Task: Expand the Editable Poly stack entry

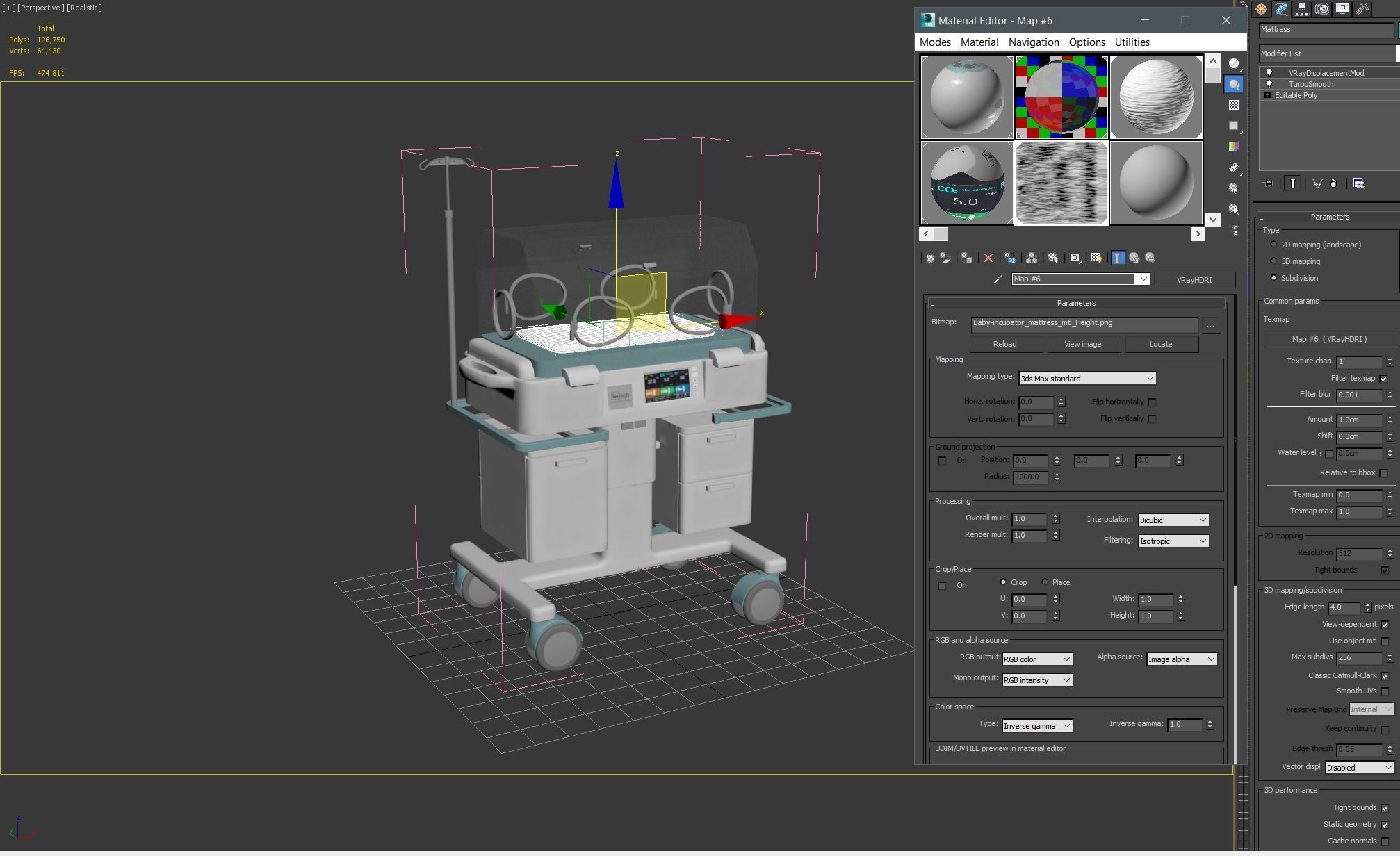Action: click(1267, 95)
